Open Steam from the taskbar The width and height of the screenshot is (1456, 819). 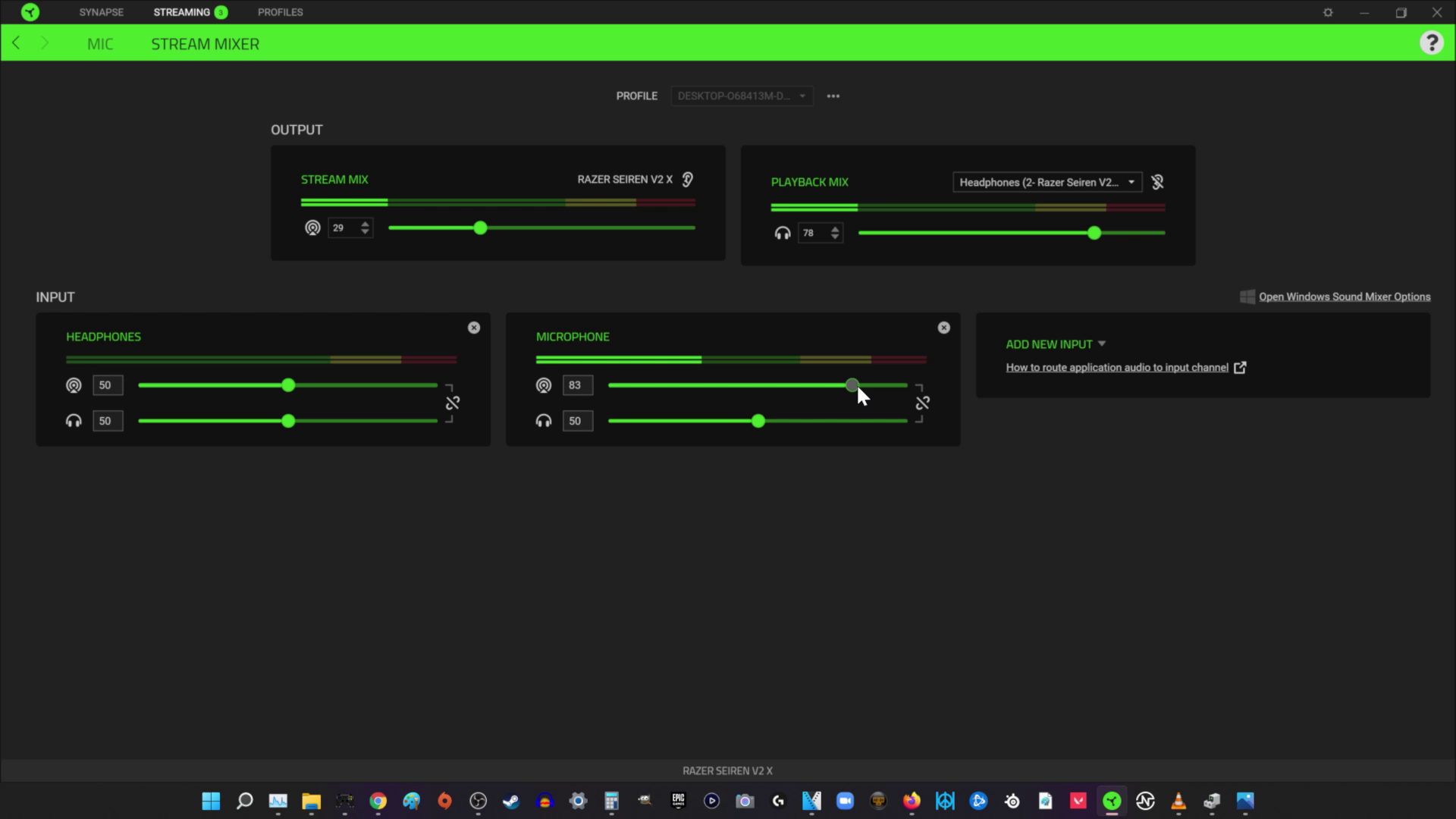[511, 801]
